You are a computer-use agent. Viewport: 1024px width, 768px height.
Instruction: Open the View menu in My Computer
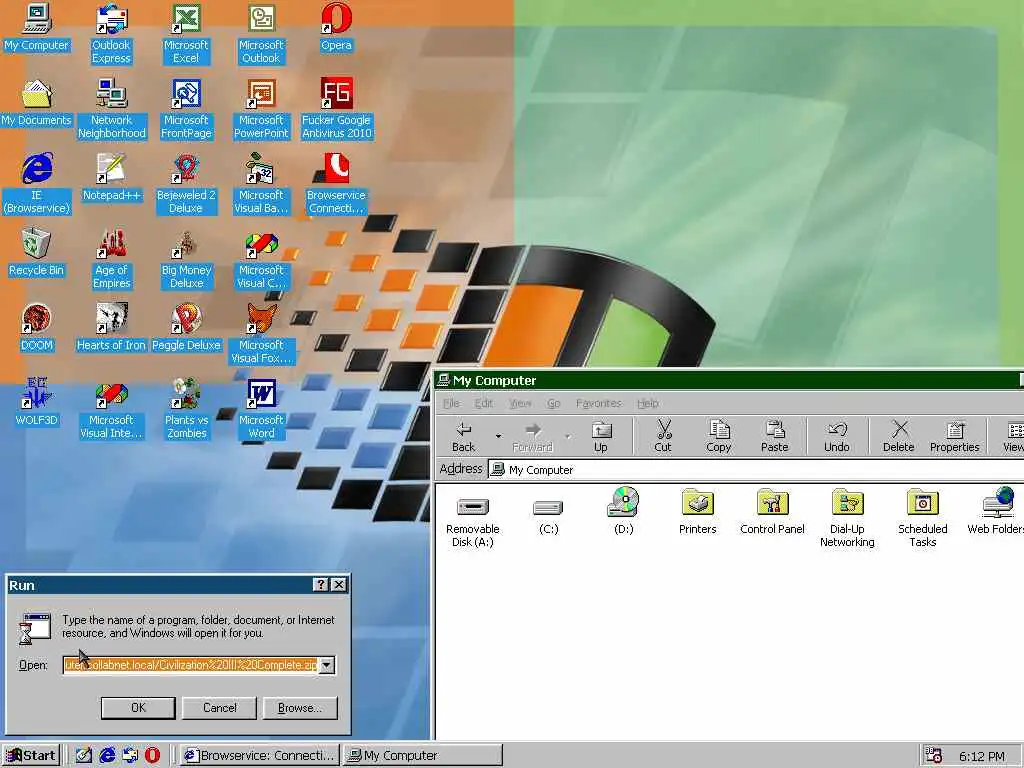pyautogui.click(x=520, y=403)
